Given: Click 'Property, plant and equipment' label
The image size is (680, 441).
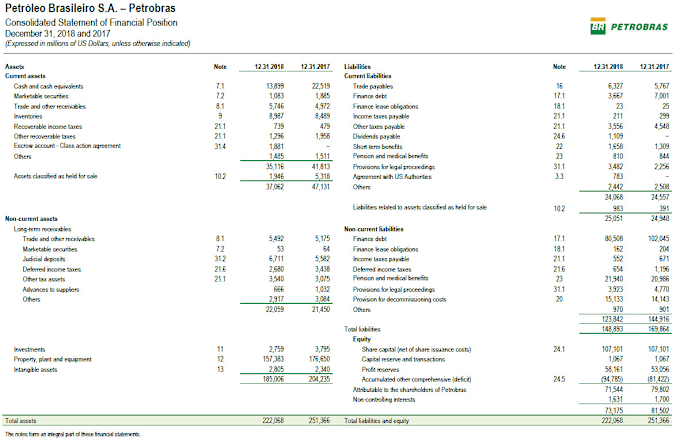Looking at the screenshot, I should (52, 359).
